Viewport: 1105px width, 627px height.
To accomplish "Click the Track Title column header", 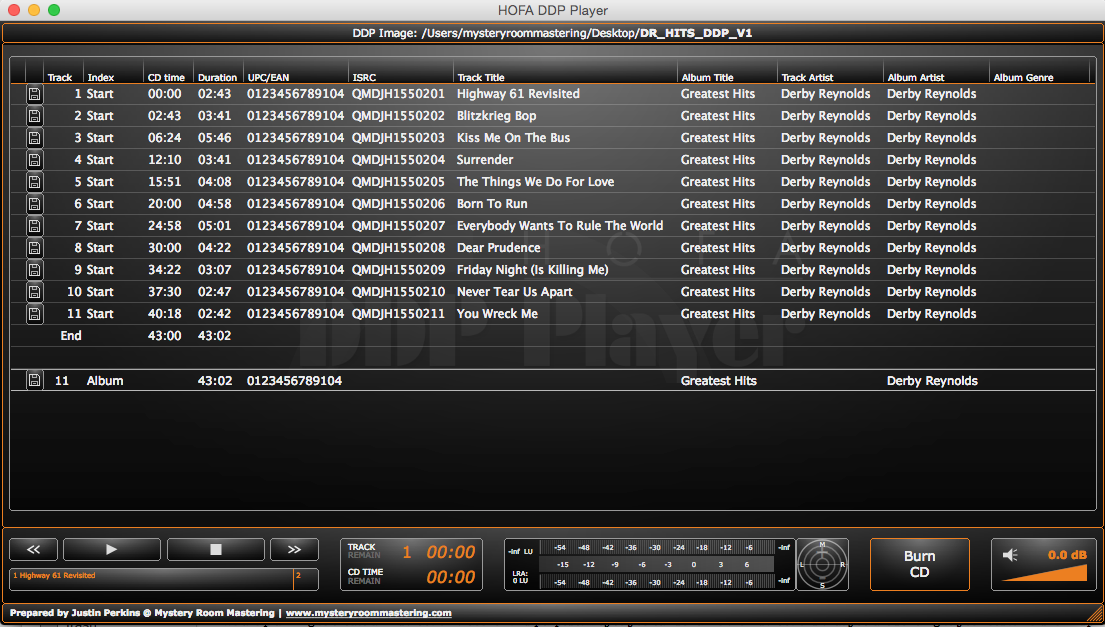I will pos(481,77).
